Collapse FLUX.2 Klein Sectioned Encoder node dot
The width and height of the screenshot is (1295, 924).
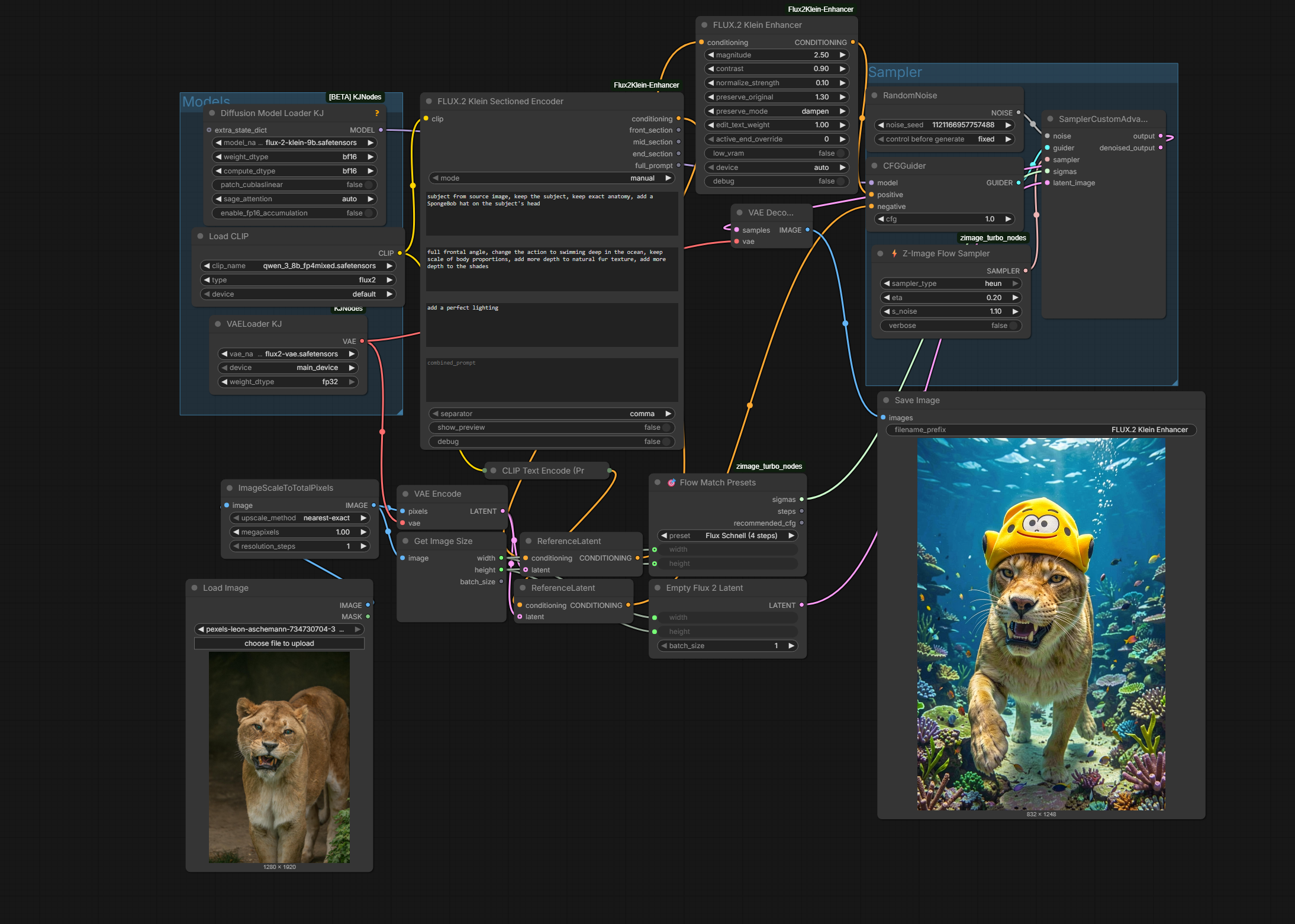(429, 101)
